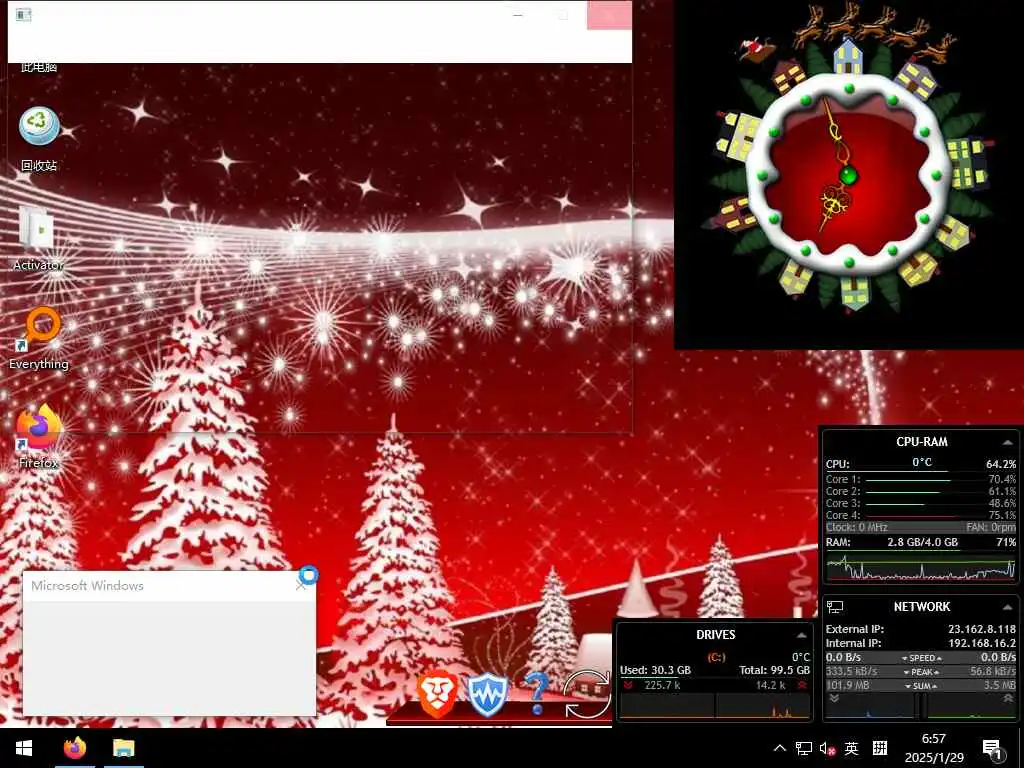Collapse the DRIVES widget with its arrow
Screen dimensions: 1024x768
click(x=801, y=635)
